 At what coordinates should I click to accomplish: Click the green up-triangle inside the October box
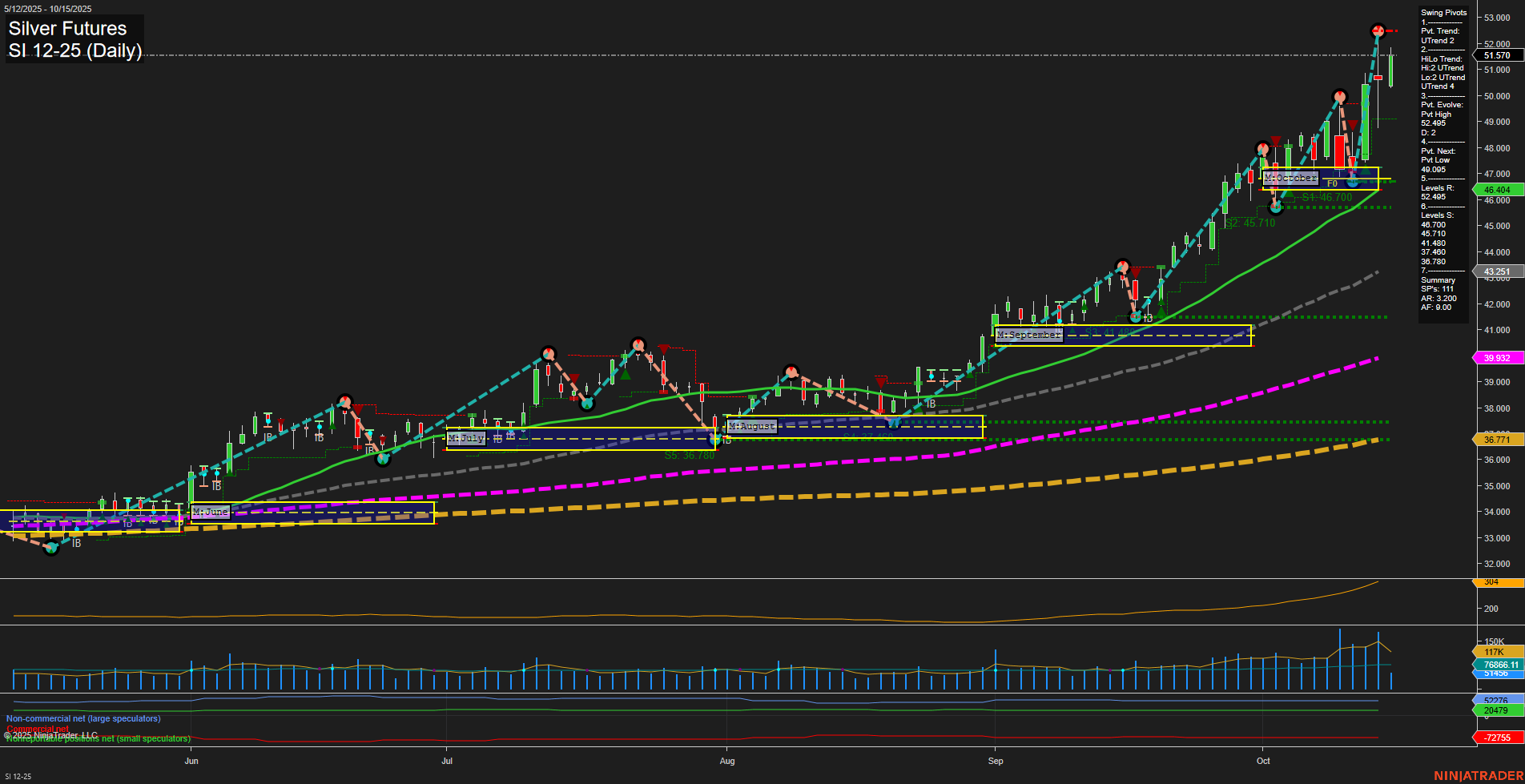tap(1366, 171)
